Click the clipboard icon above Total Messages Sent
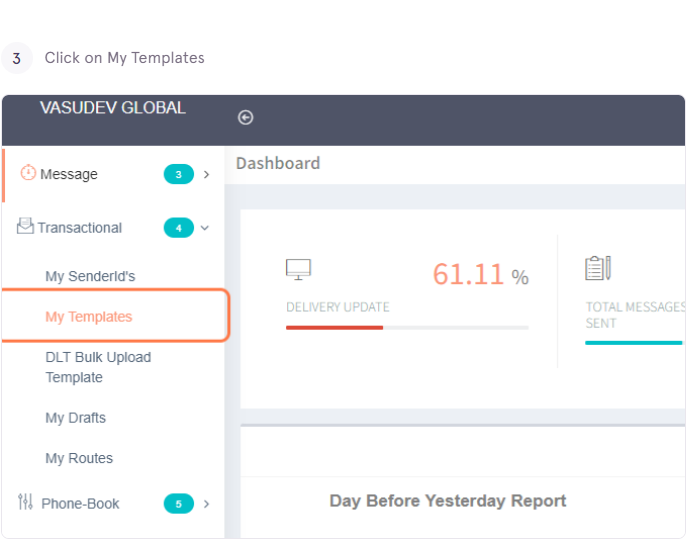Image resolution: width=687 pixels, height=541 pixels. [x=598, y=268]
